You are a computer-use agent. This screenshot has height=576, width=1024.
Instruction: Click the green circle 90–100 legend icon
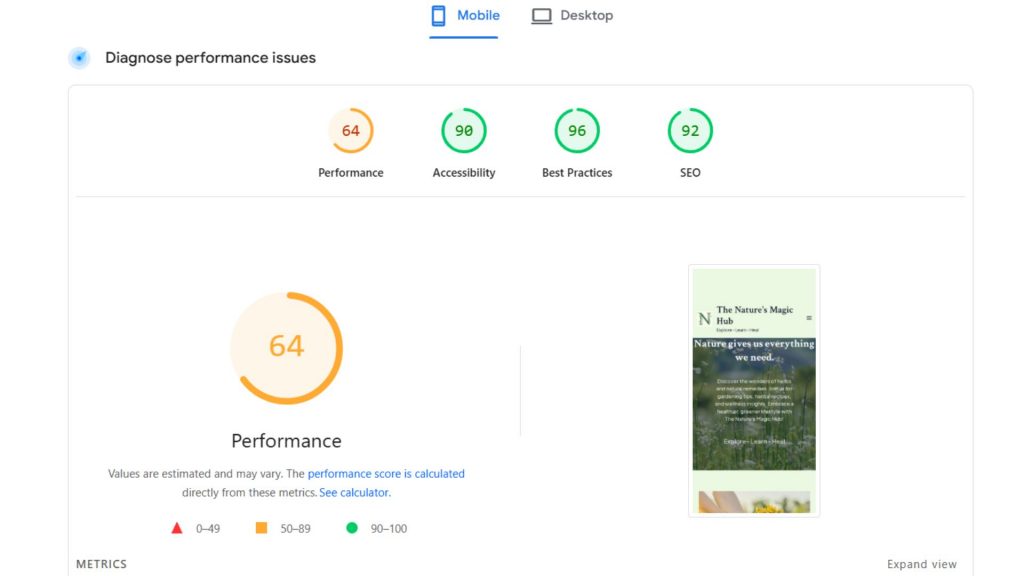[x=352, y=528]
